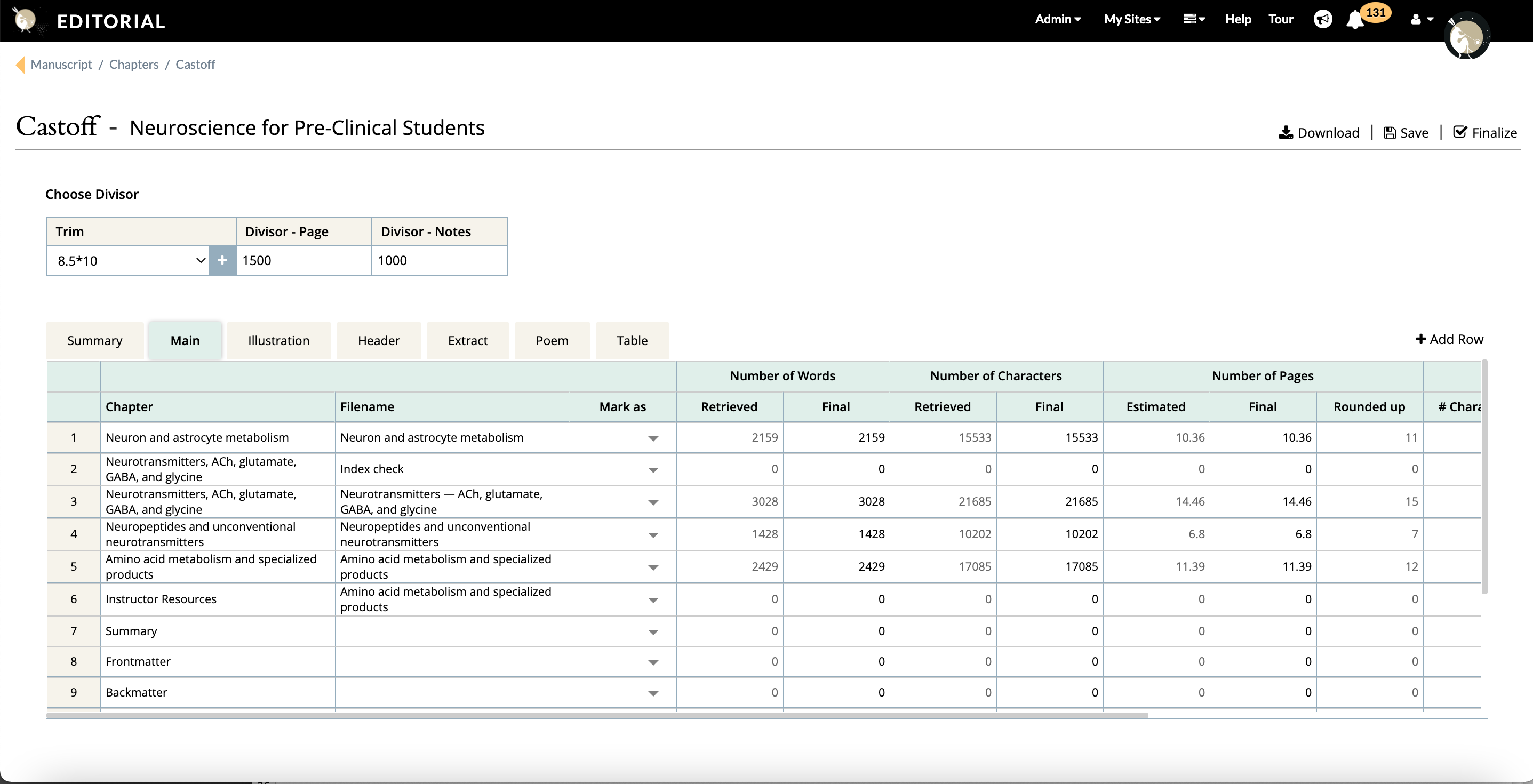Open the Admin menu
This screenshot has height=784, width=1533.
click(1058, 20)
